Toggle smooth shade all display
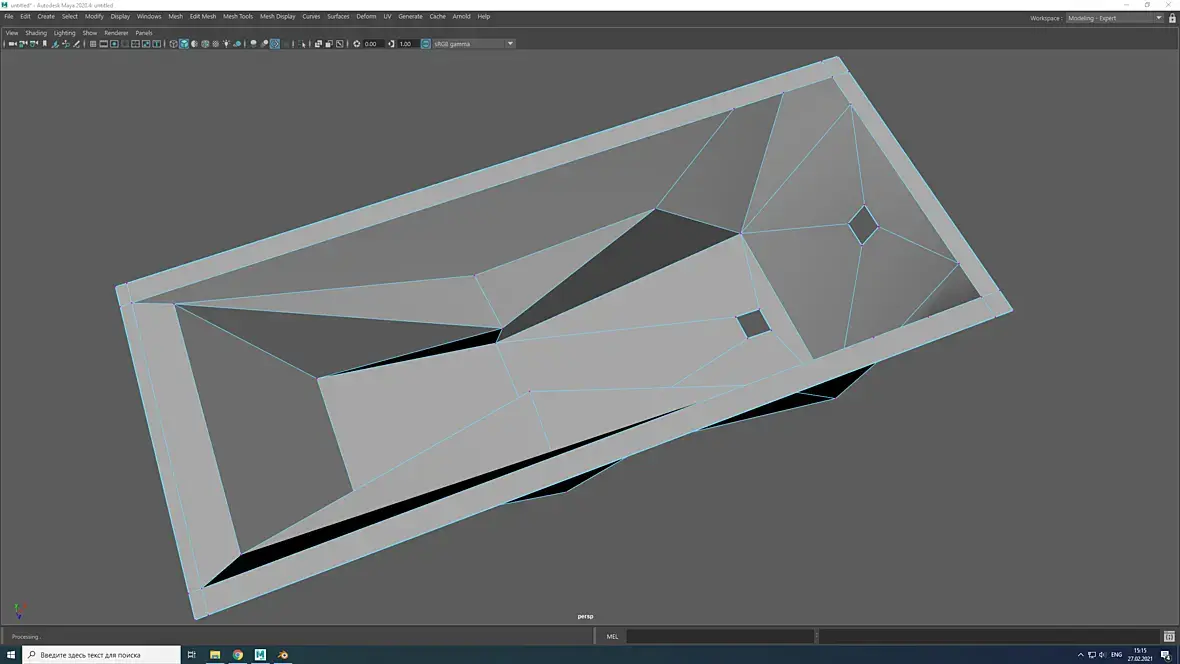 [x=184, y=44]
